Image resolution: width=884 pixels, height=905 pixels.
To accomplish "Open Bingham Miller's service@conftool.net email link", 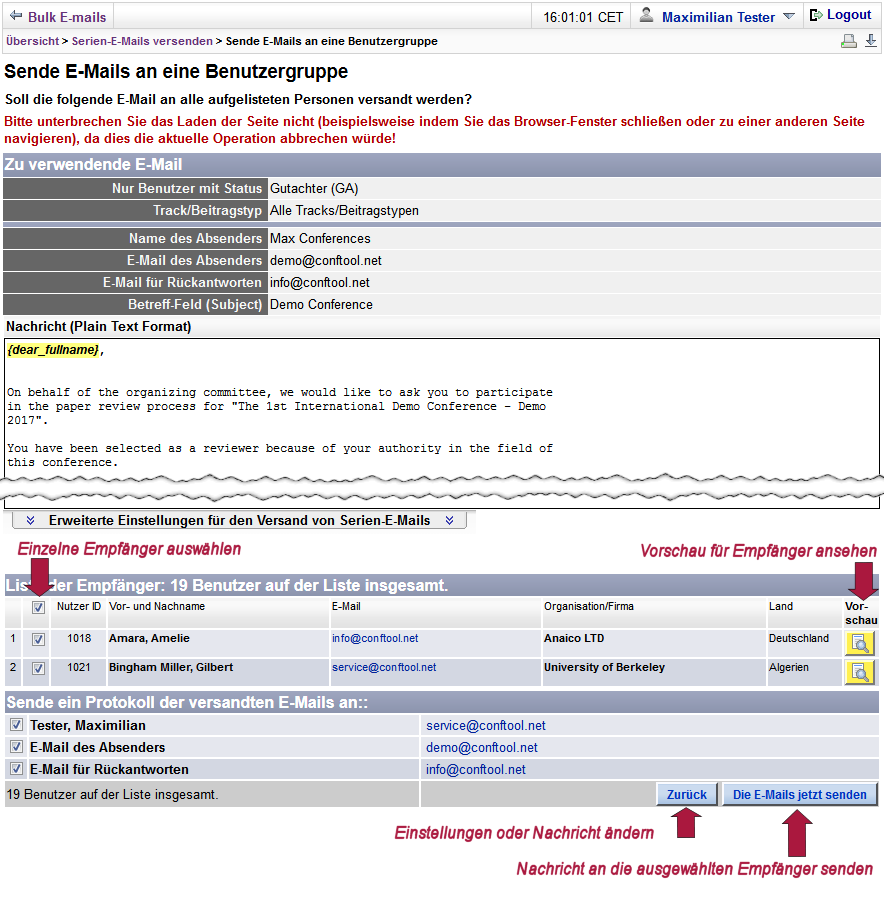I will coord(384,667).
